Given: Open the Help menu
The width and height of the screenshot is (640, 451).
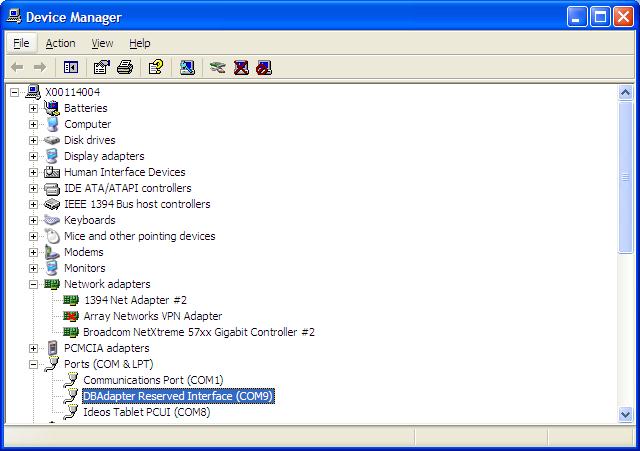Looking at the screenshot, I should (x=140, y=43).
